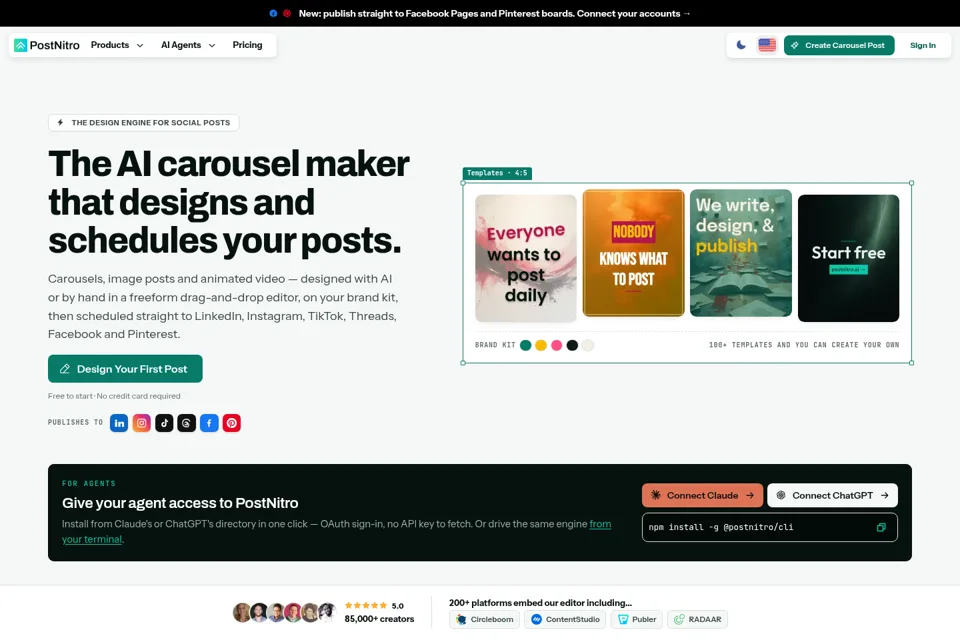Viewport: 960px width, 640px height.
Task: Select the cream brand kit color
Action: pos(588,345)
